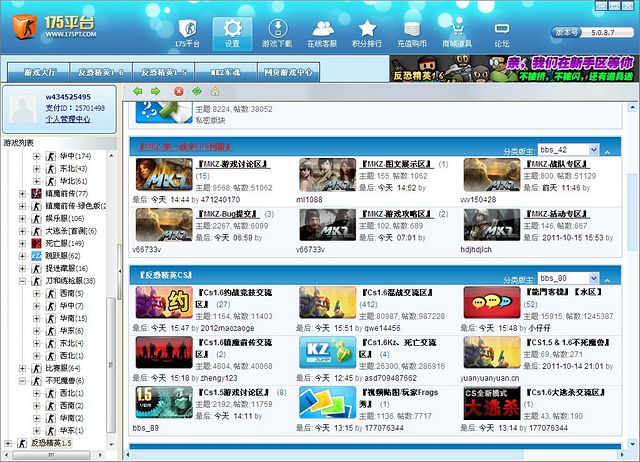Click the home icon in browser toolbar
The height and width of the screenshot is (462, 640).
point(215,91)
